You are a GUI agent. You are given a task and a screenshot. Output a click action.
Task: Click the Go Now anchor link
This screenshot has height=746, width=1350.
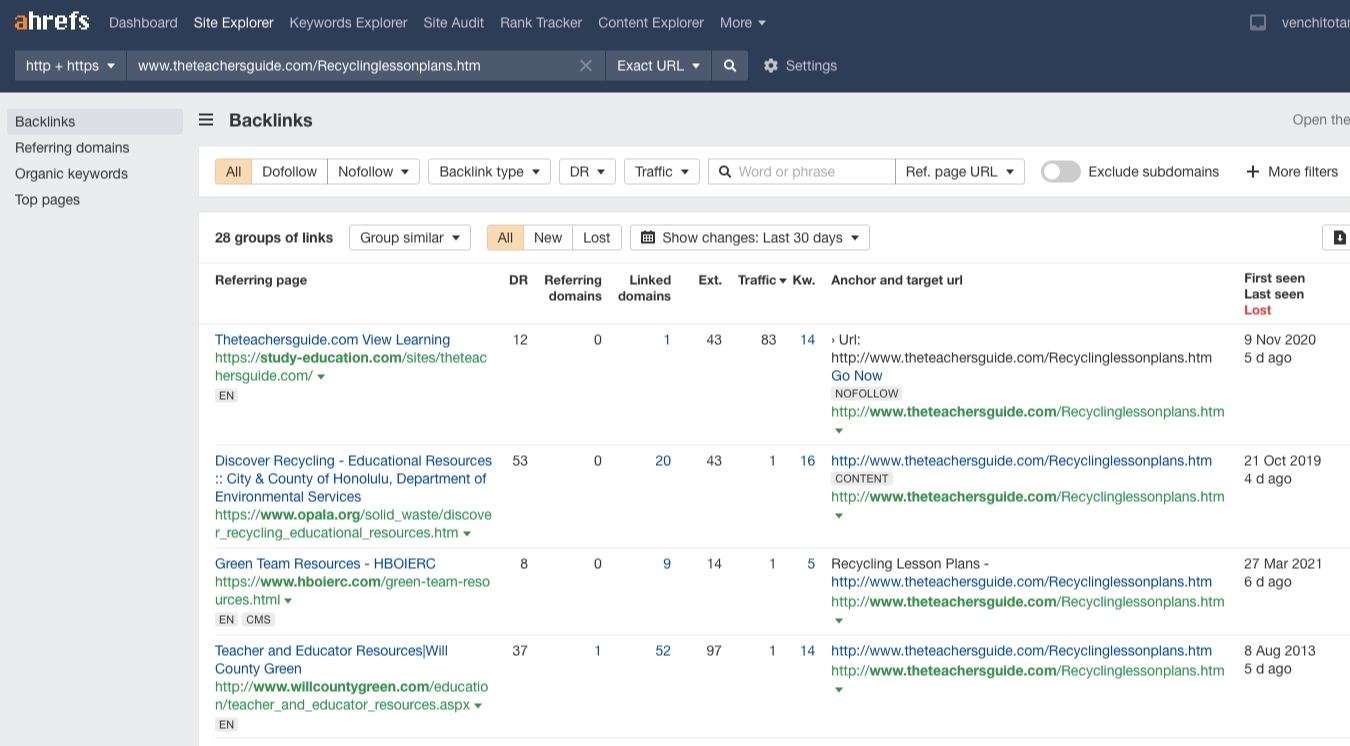tap(856, 376)
